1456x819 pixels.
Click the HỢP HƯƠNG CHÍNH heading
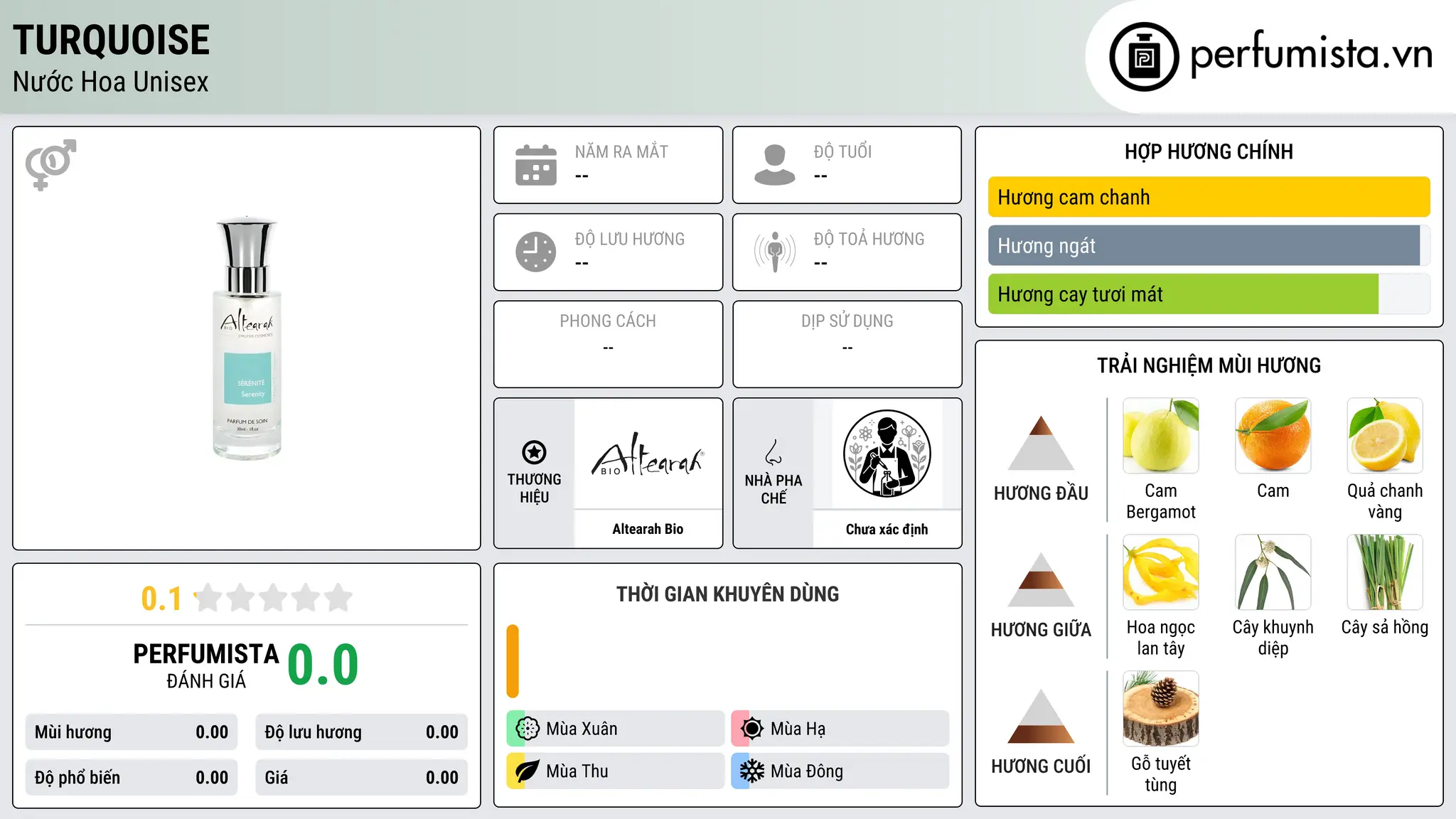click(1209, 151)
